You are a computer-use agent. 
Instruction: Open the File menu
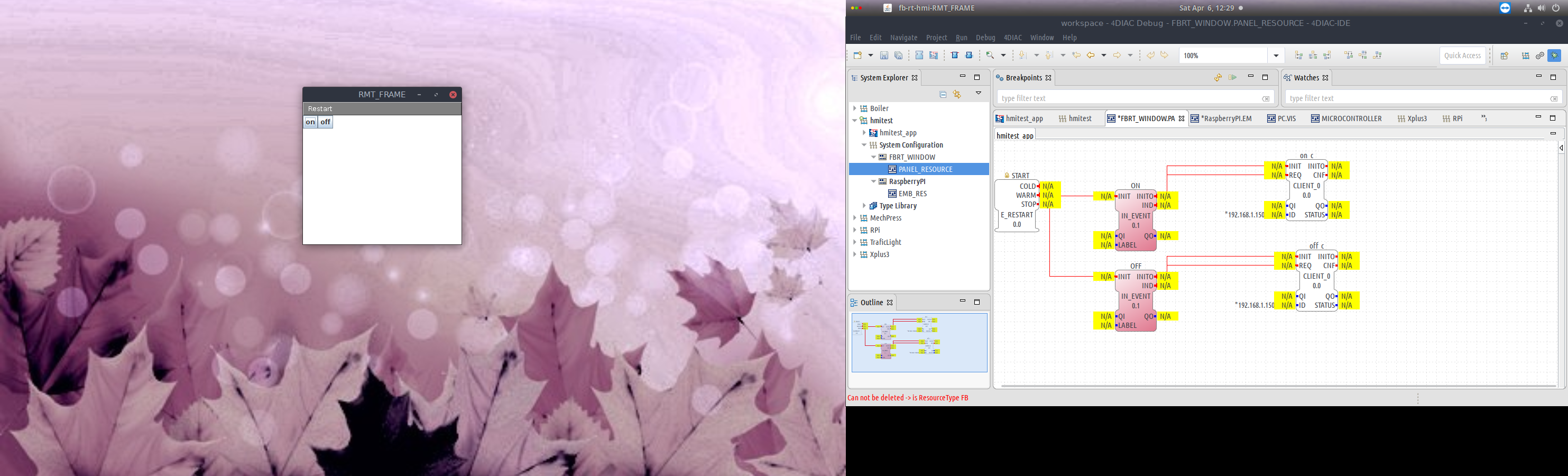pyautogui.click(x=855, y=38)
